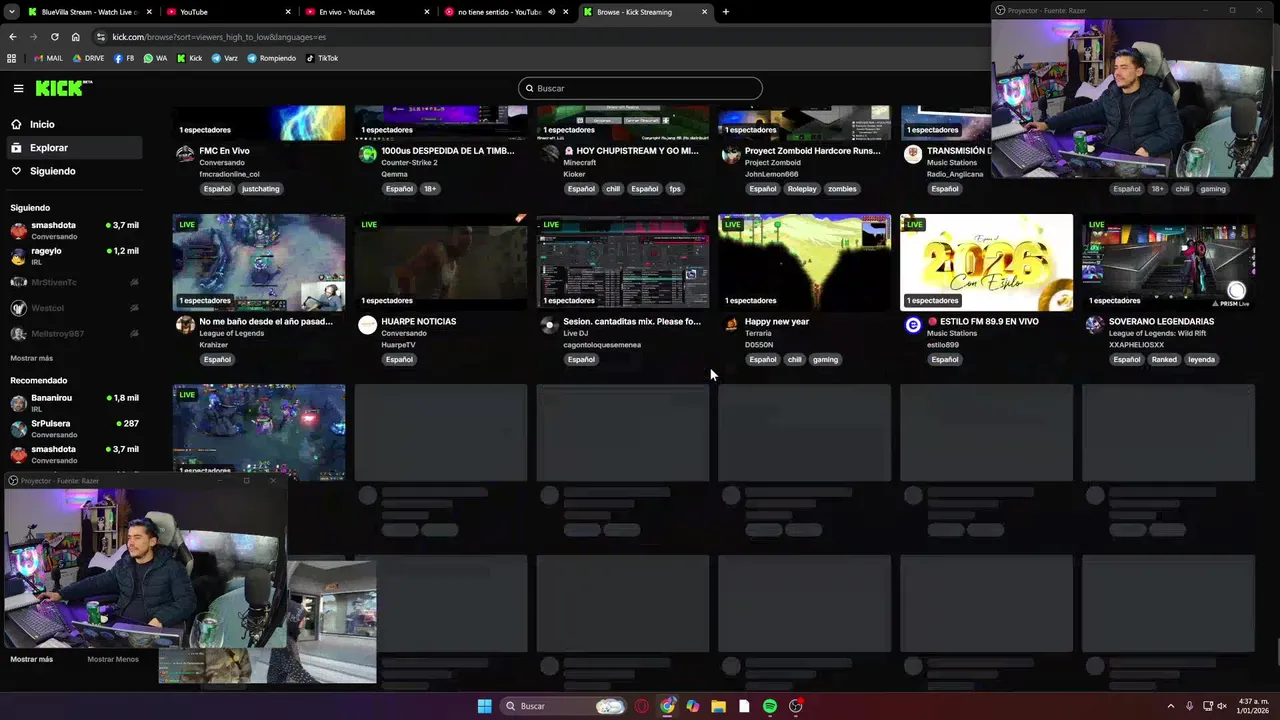This screenshot has width=1280, height=720.
Task: Switch to the YouTube tab
Action: 228,12
